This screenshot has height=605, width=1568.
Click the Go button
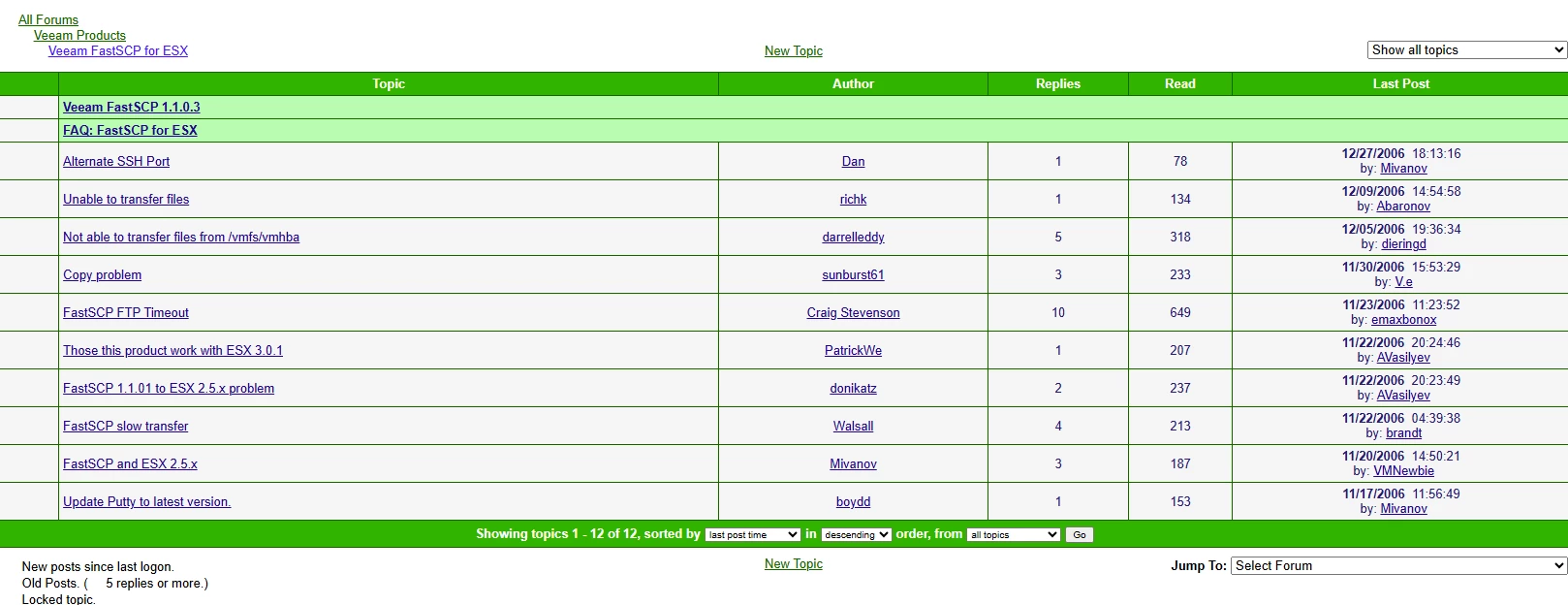1080,534
